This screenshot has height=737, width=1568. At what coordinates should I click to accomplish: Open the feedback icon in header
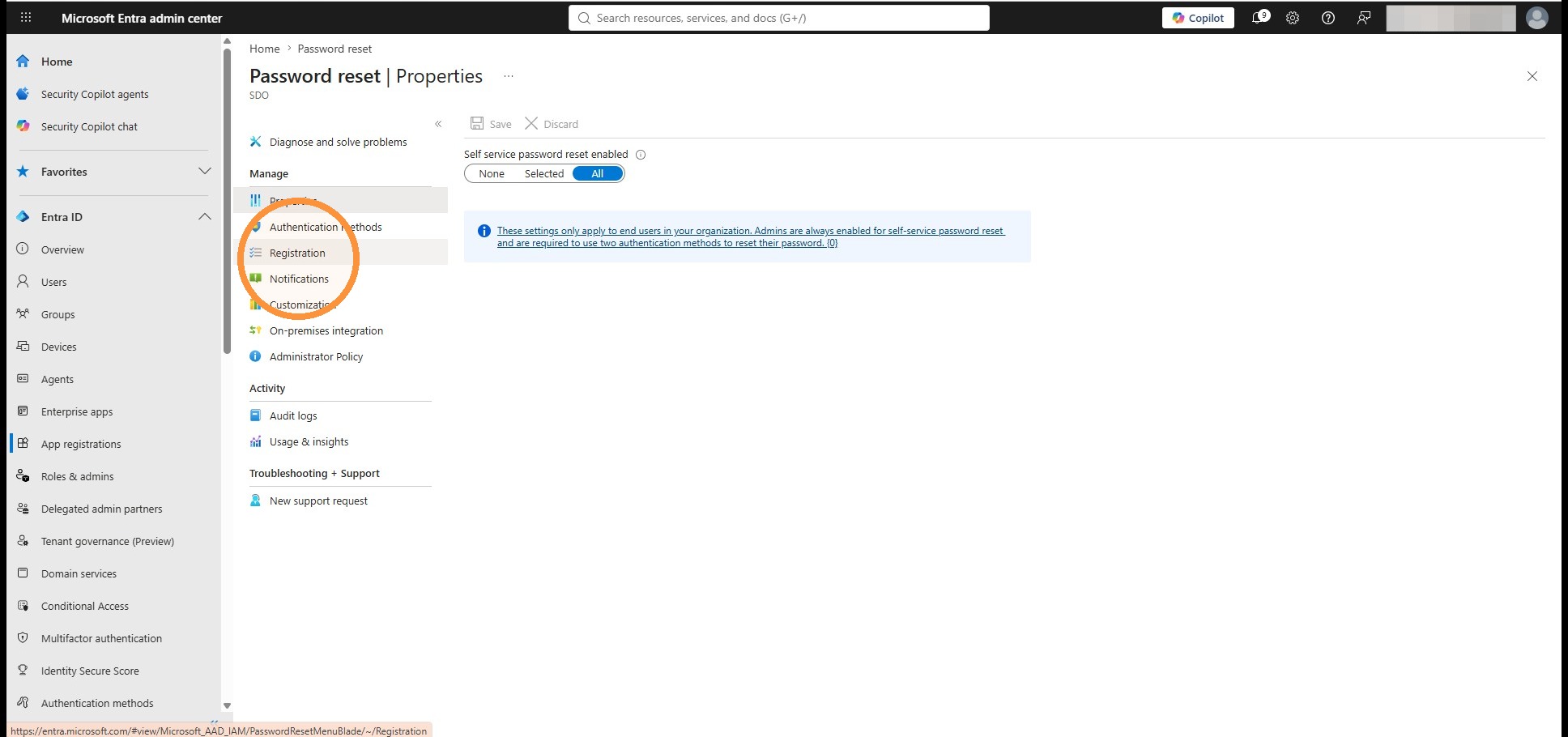1364,18
